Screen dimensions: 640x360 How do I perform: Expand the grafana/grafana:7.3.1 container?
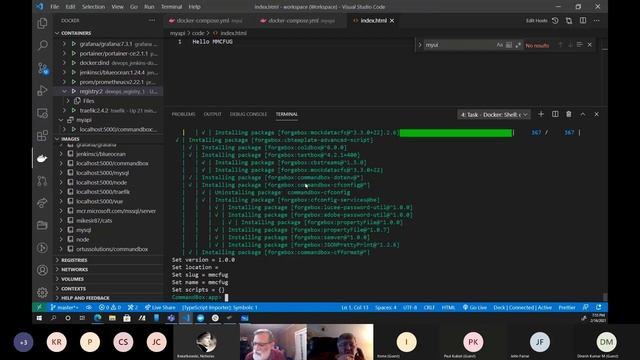[x=64, y=44]
